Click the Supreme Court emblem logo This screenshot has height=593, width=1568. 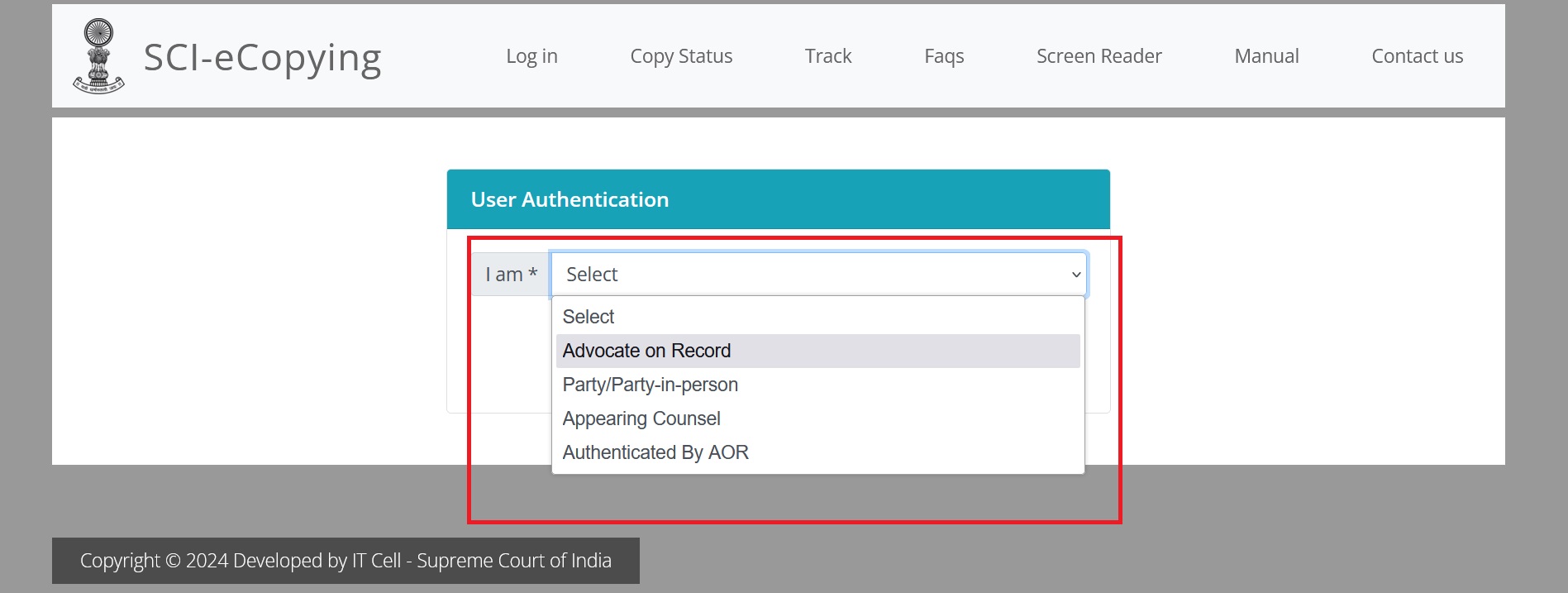click(x=98, y=56)
